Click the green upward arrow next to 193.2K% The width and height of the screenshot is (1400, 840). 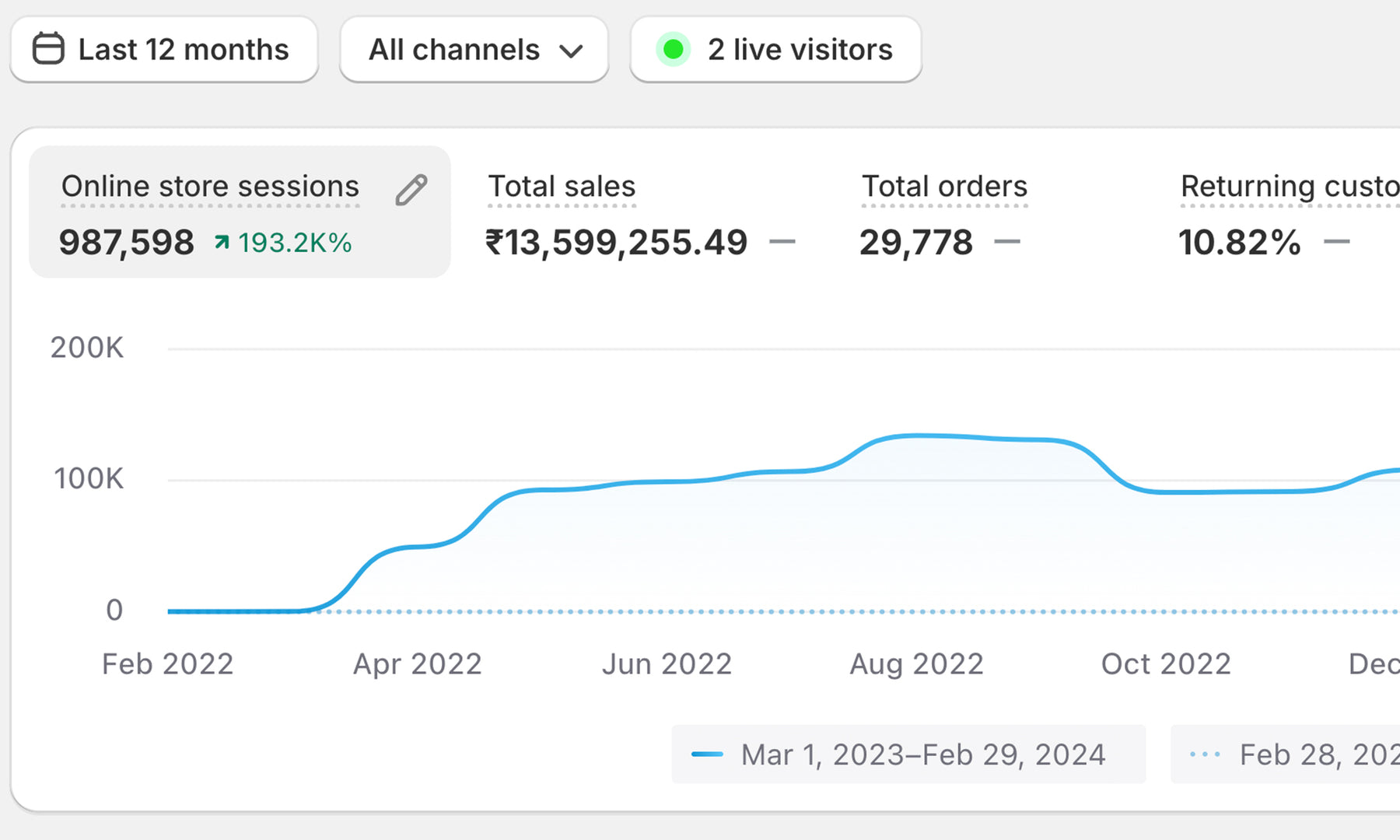coord(222,243)
